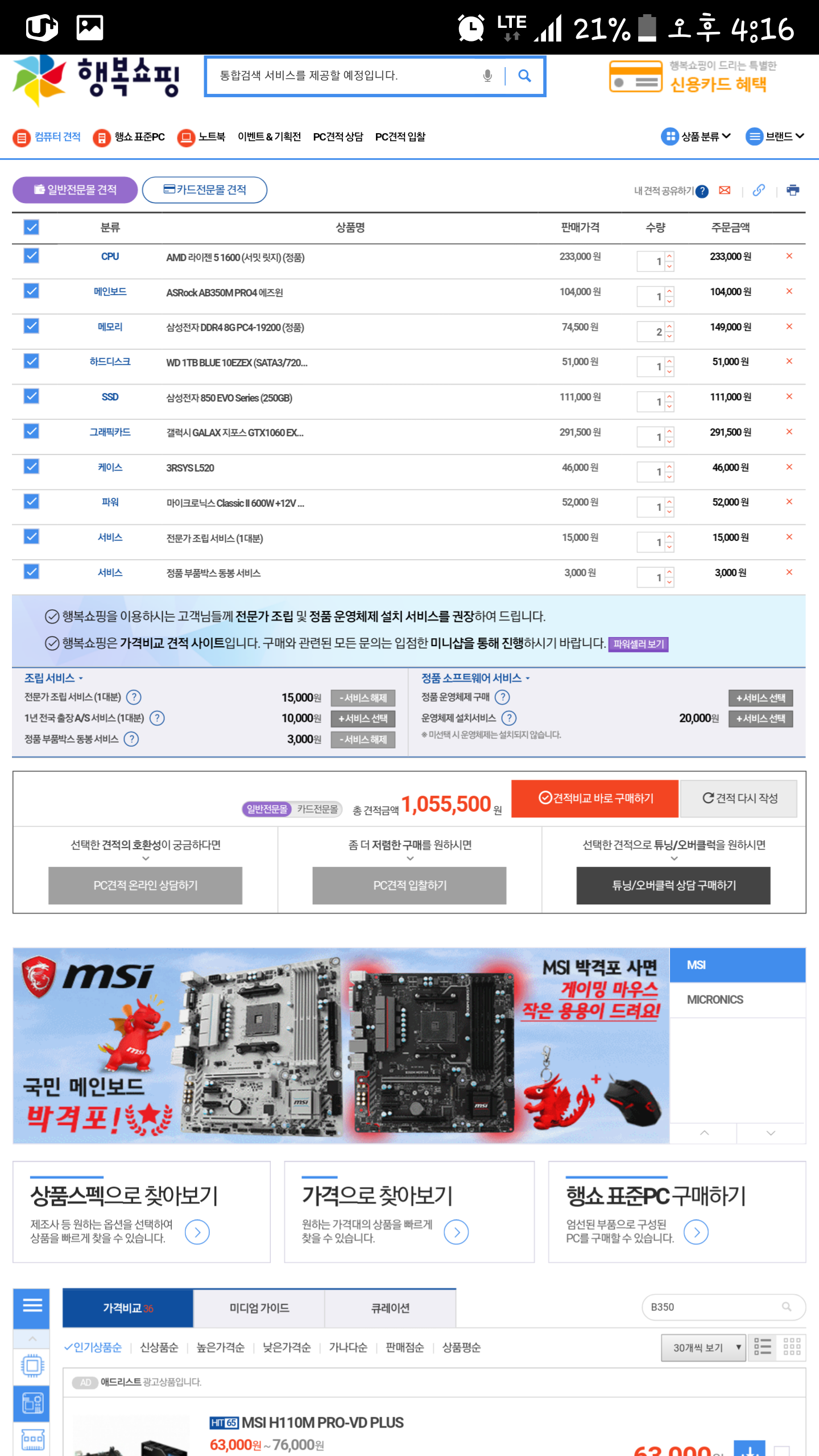Toggle the select-all checkbox in the header
Viewport: 819px width, 1456px height.
(31, 227)
